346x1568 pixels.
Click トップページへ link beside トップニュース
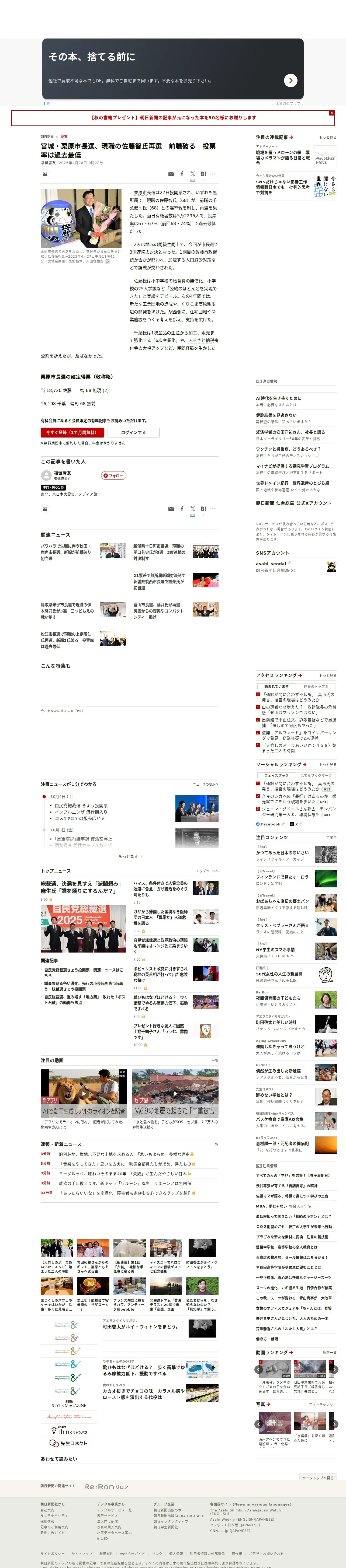[207, 871]
